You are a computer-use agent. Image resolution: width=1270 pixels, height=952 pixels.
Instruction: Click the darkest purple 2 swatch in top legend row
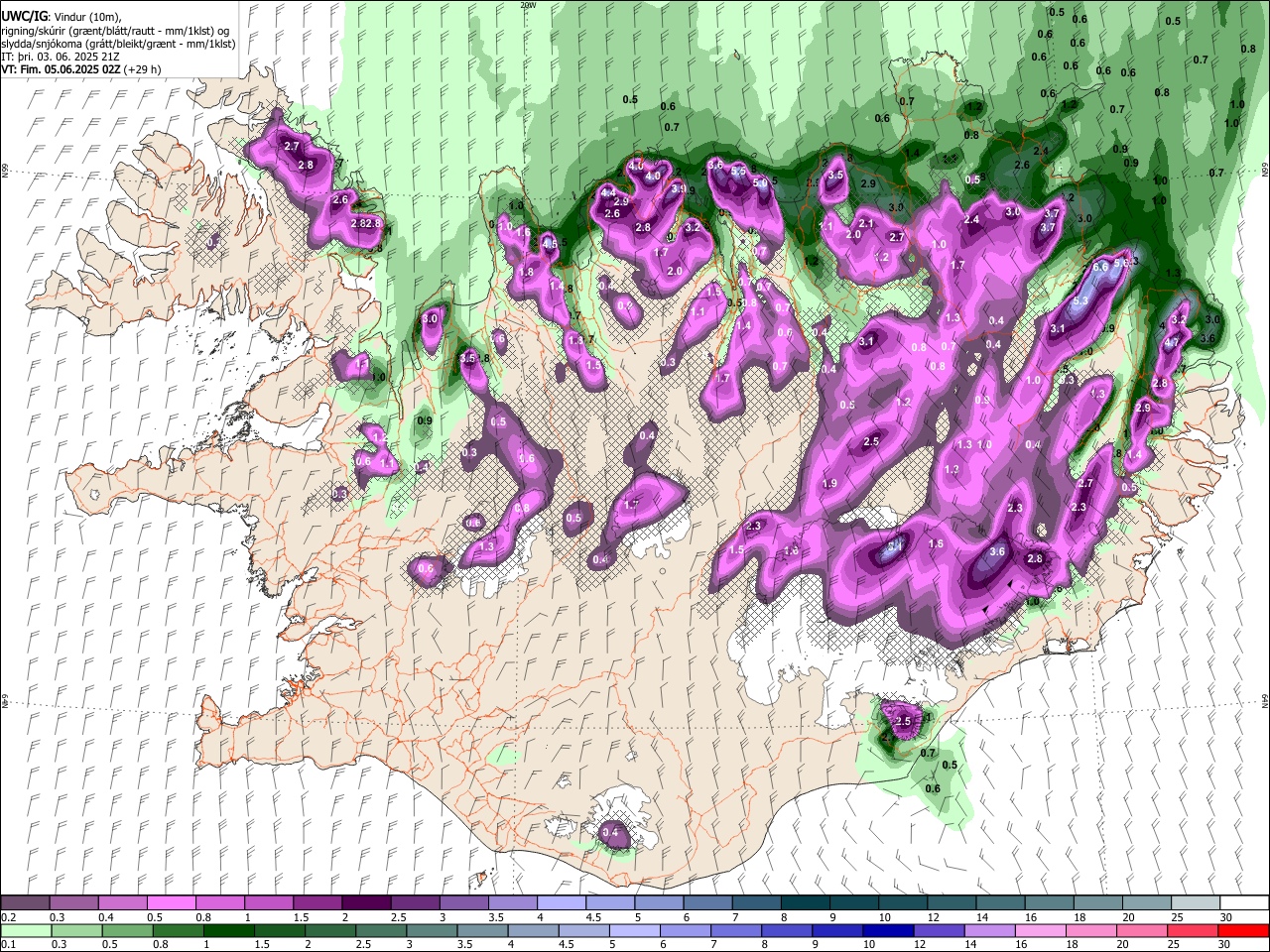click(x=366, y=902)
